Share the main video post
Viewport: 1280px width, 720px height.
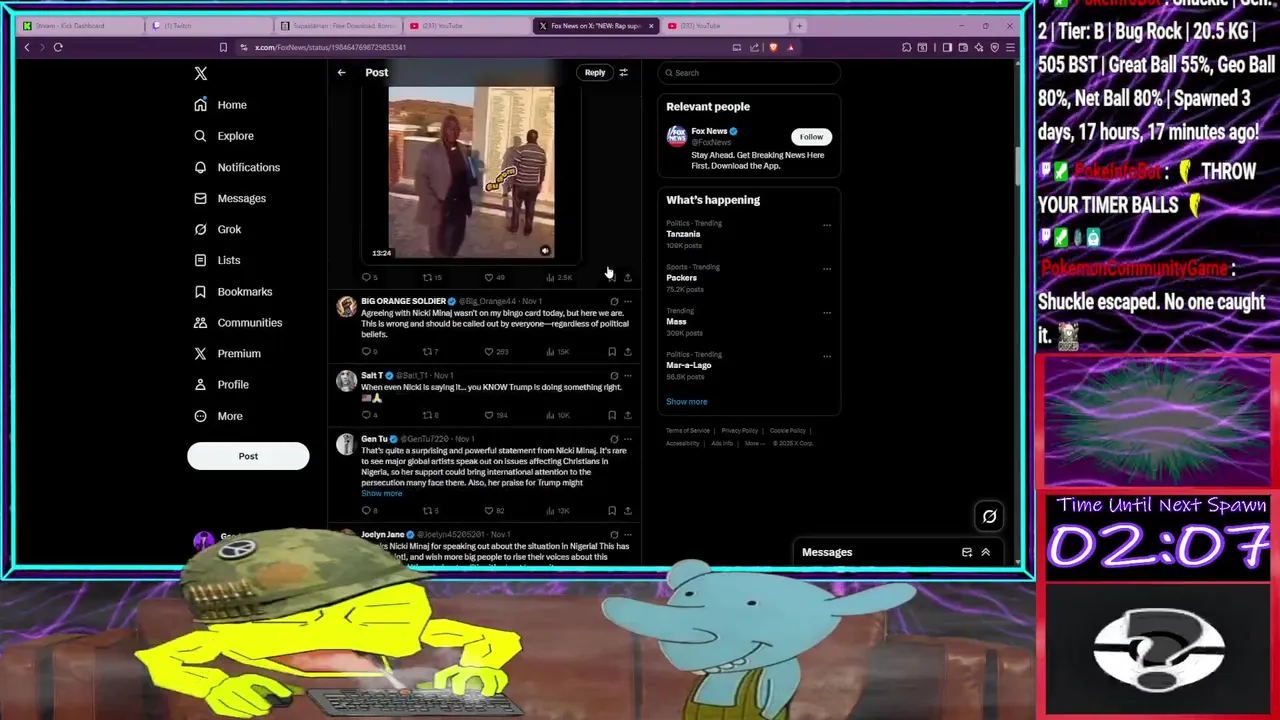(x=627, y=277)
